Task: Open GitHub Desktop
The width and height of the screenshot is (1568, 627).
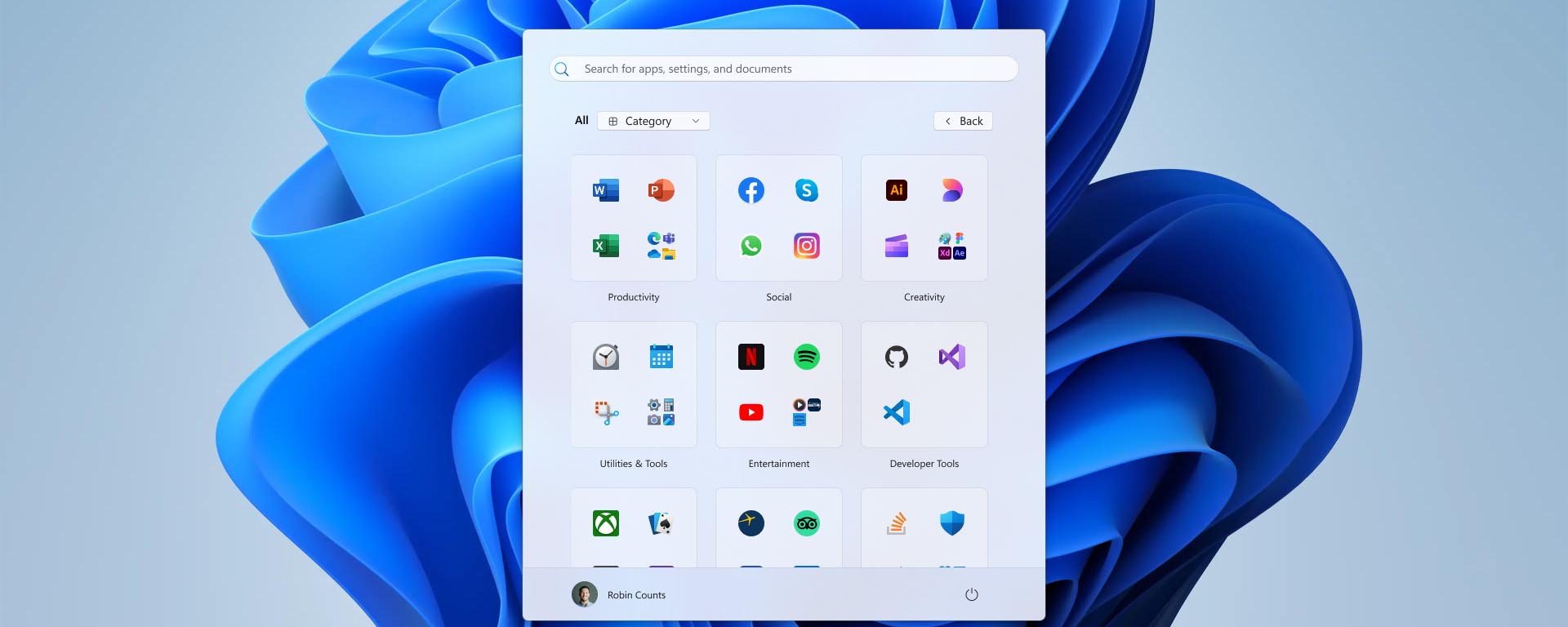Action: (897, 357)
